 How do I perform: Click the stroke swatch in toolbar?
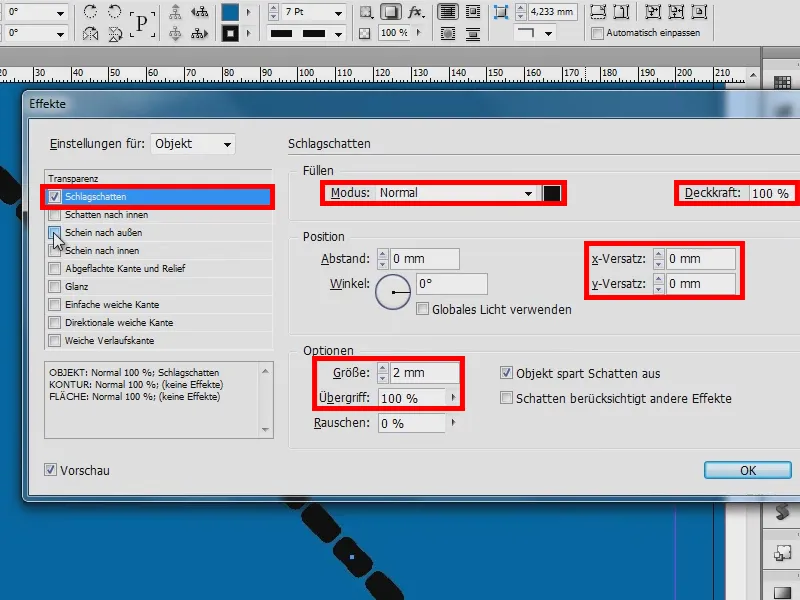pos(230,34)
